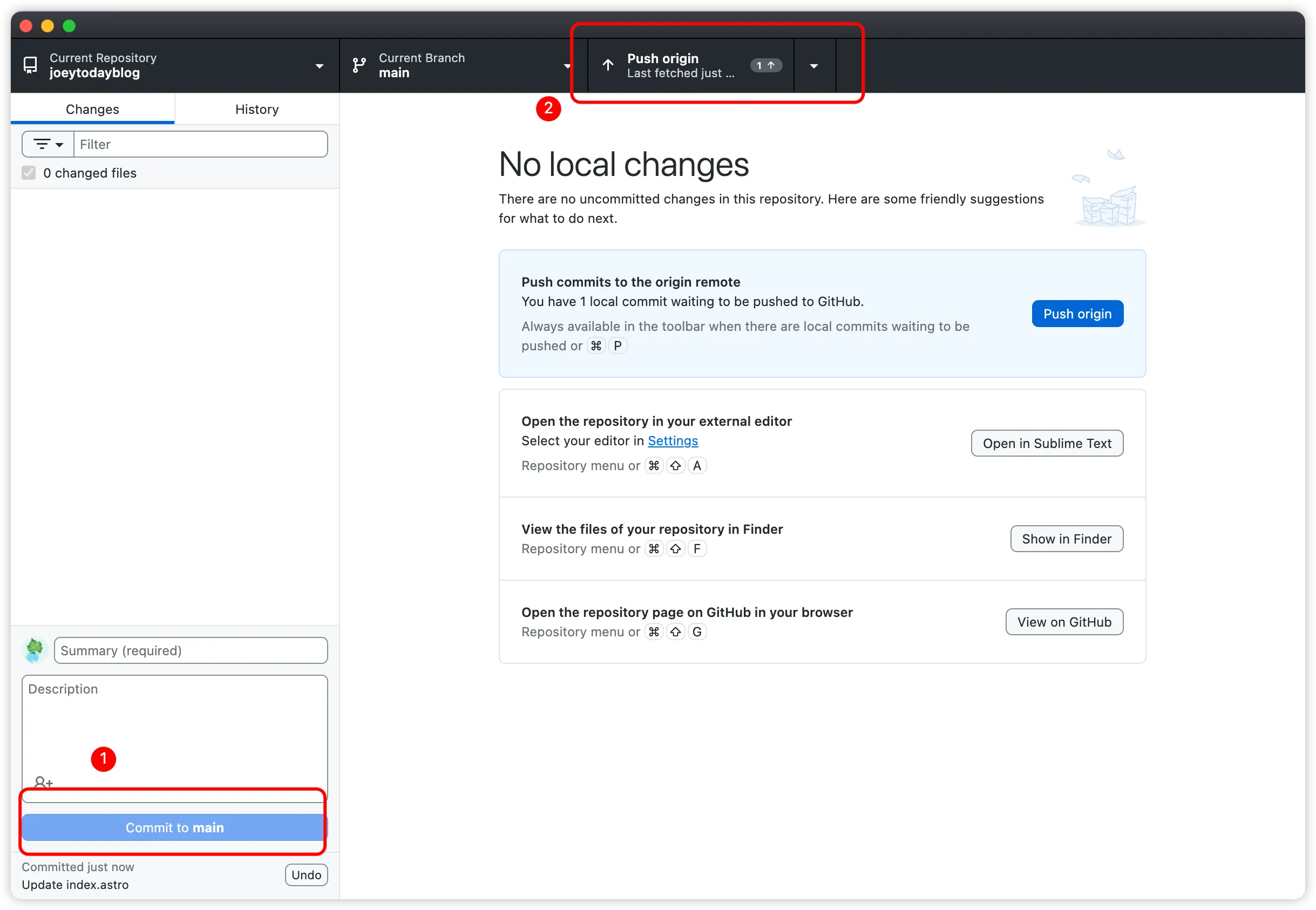This screenshot has height=910, width=1316.
Task: Click Open in Sublime Text button
Action: coord(1047,443)
